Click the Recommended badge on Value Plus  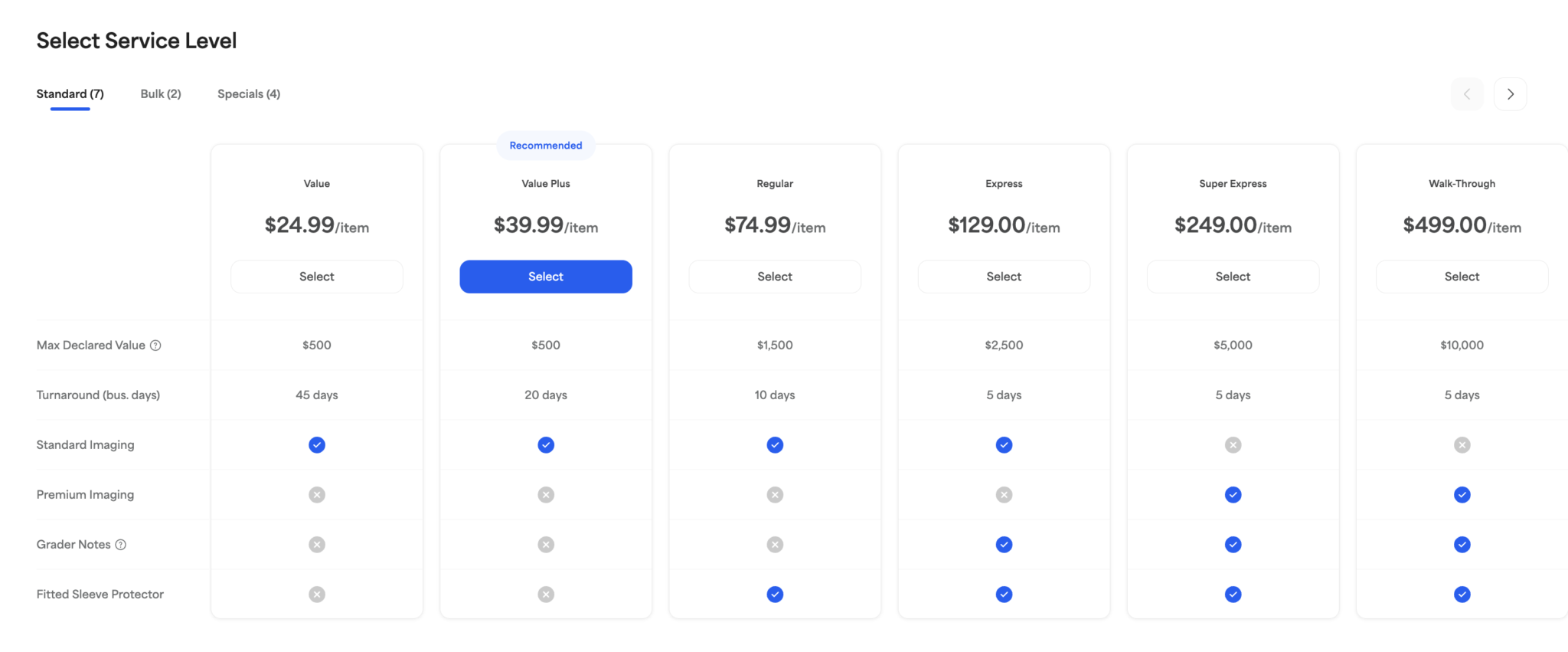click(546, 146)
